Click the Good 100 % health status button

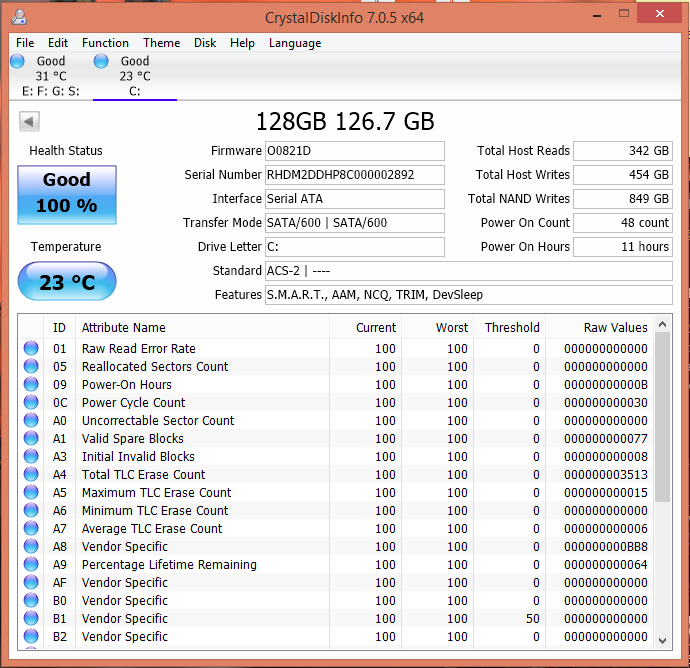click(x=67, y=195)
